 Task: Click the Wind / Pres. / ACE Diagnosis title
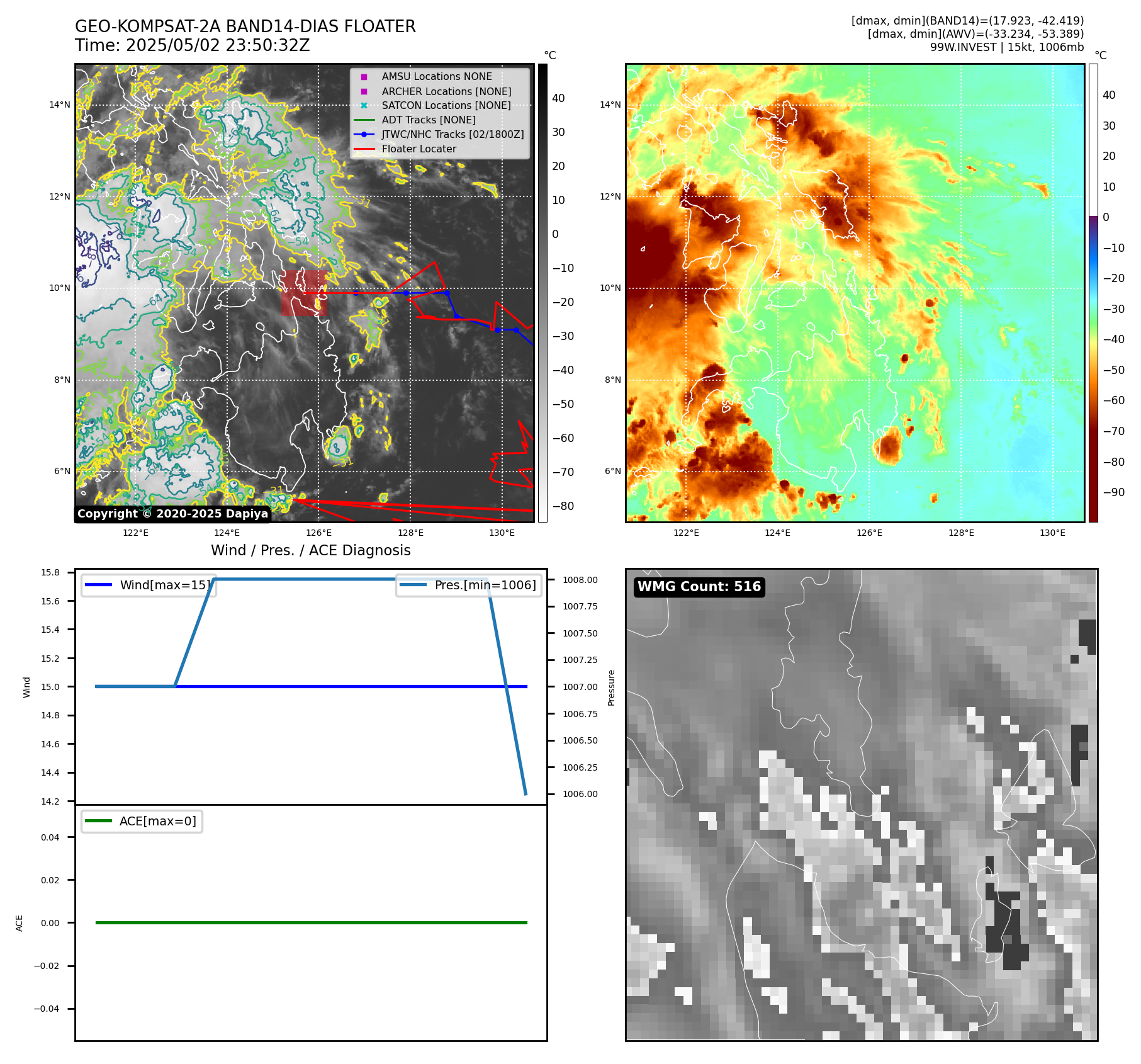tap(311, 550)
